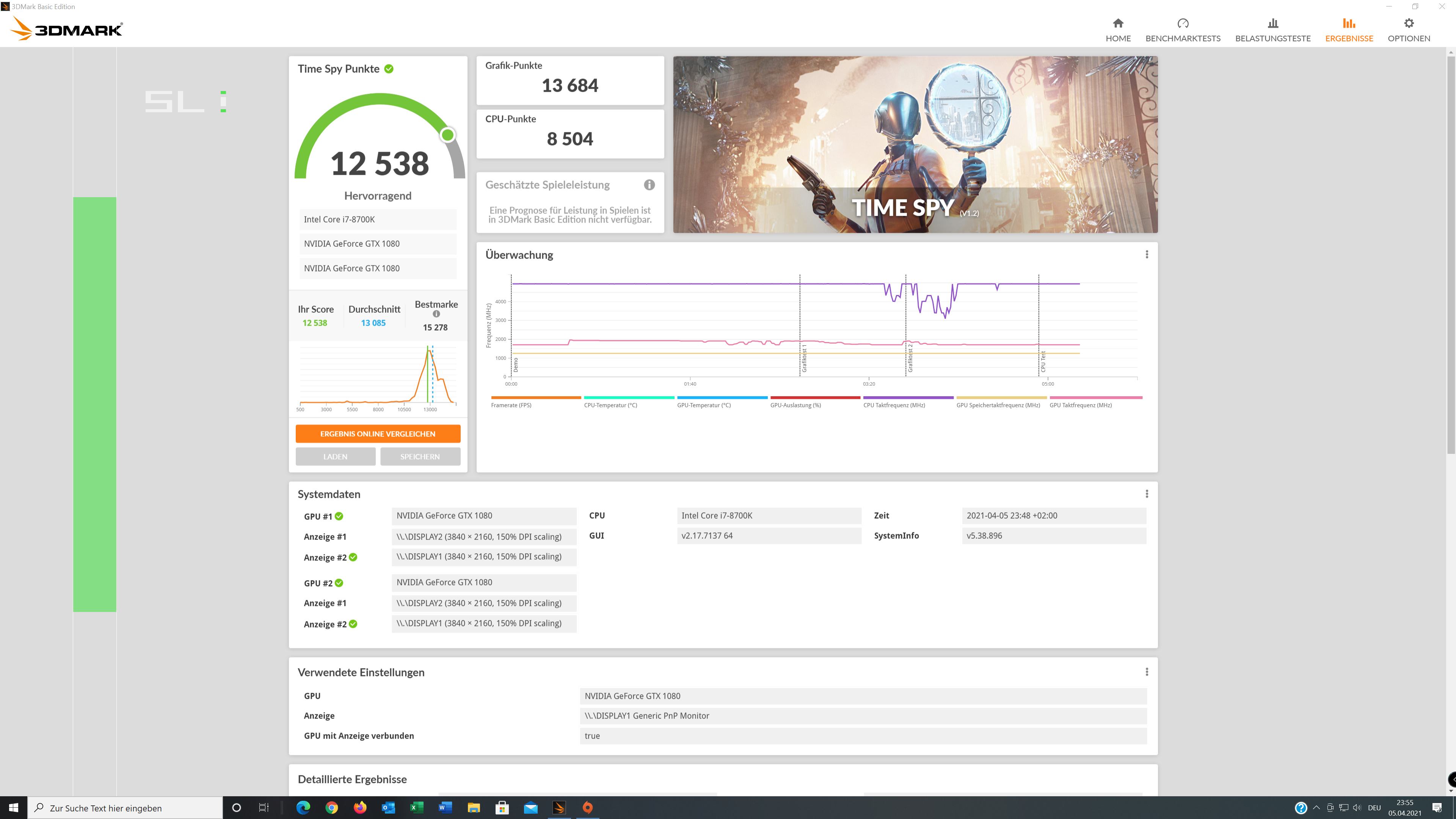This screenshot has width=1456, height=819.
Task: Open the Überwachung panel three-dot menu
Action: click(1146, 254)
